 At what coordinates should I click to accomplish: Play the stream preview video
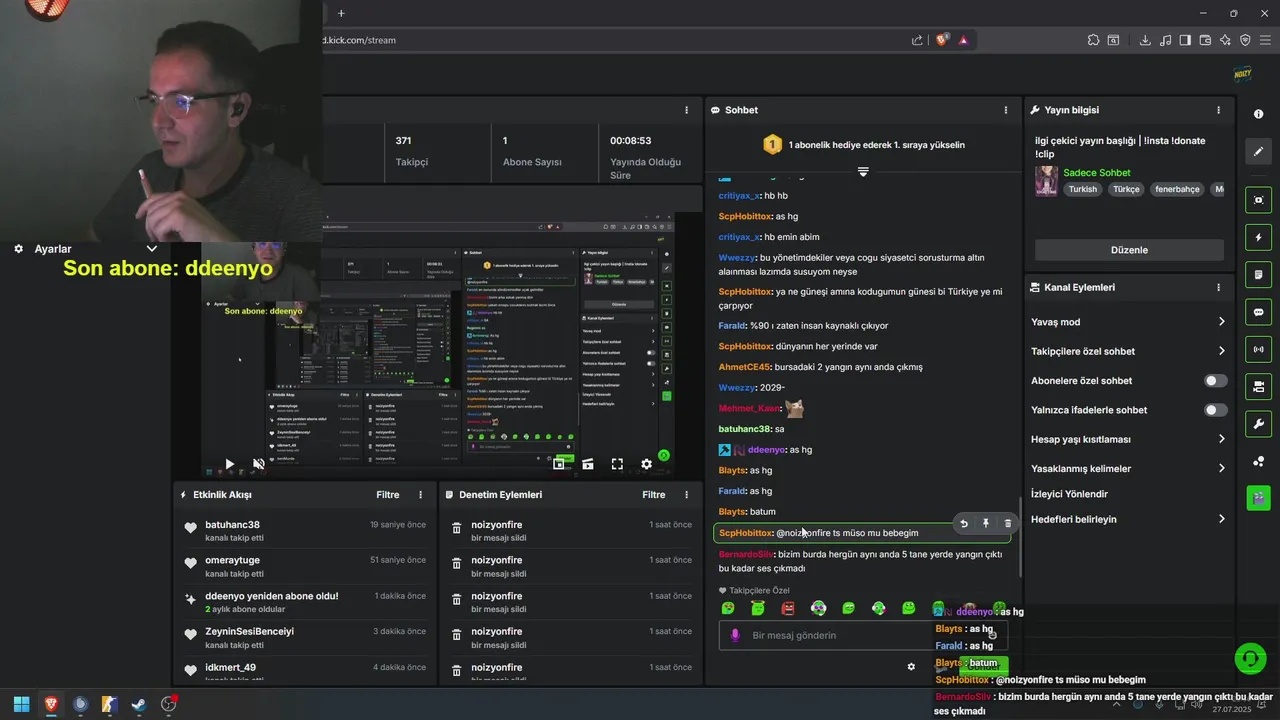click(229, 464)
